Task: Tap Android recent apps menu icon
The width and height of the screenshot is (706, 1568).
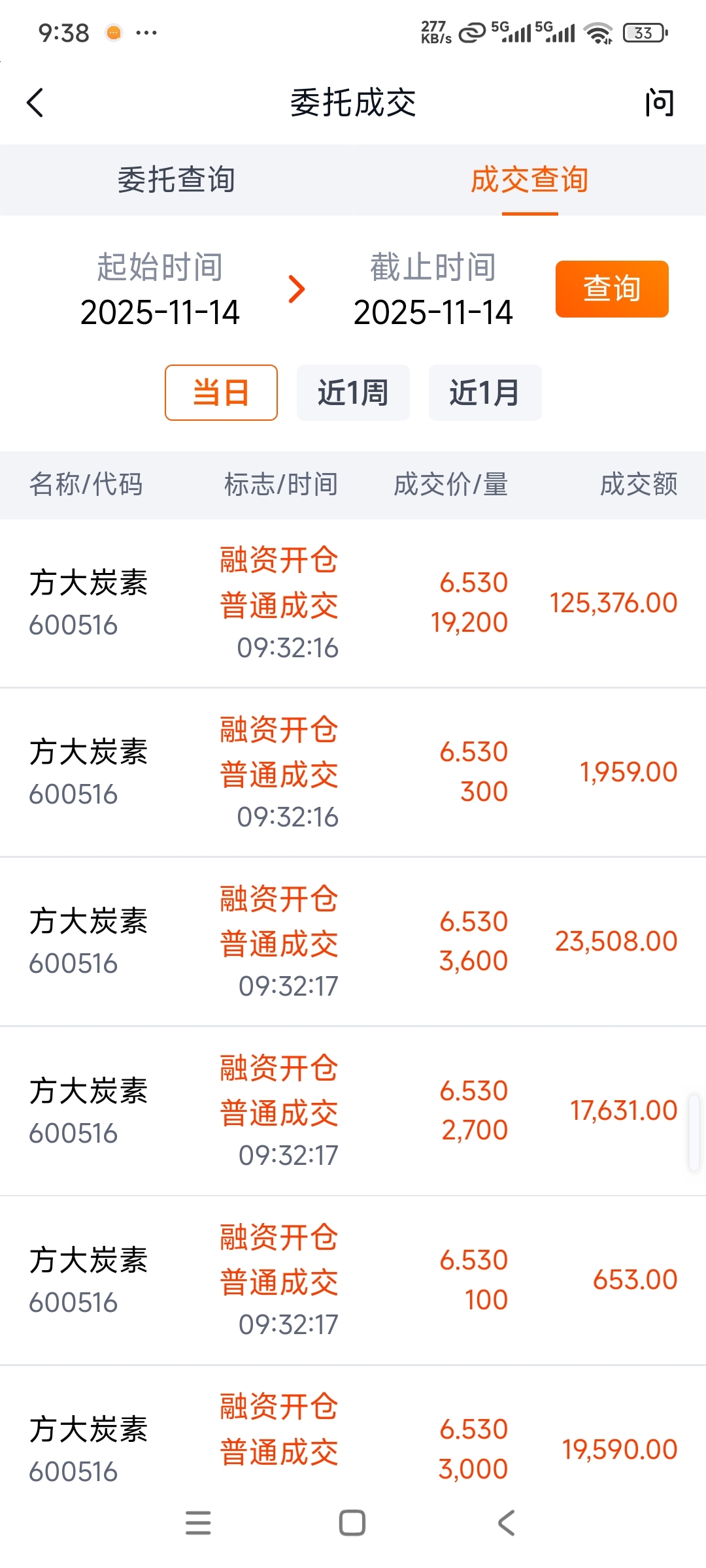Action: (x=198, y=1522)
